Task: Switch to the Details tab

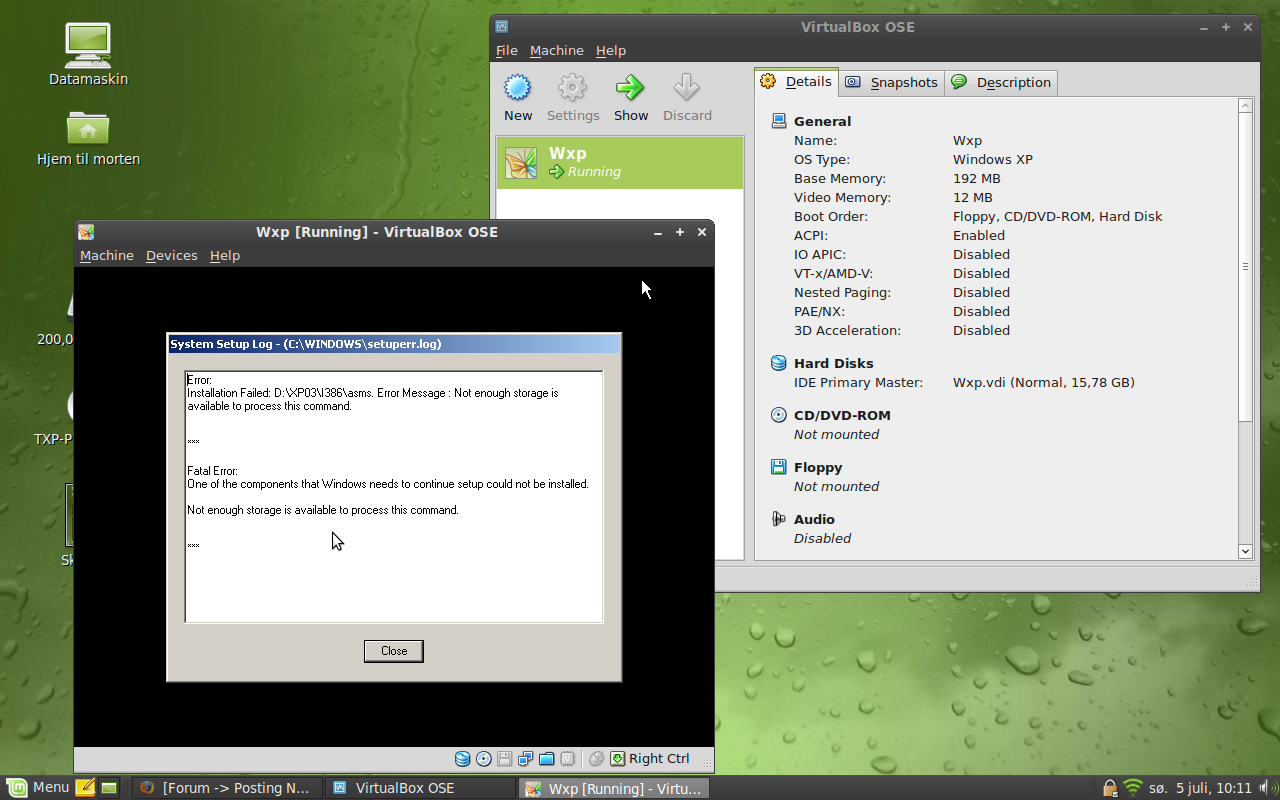Action: 797,82
